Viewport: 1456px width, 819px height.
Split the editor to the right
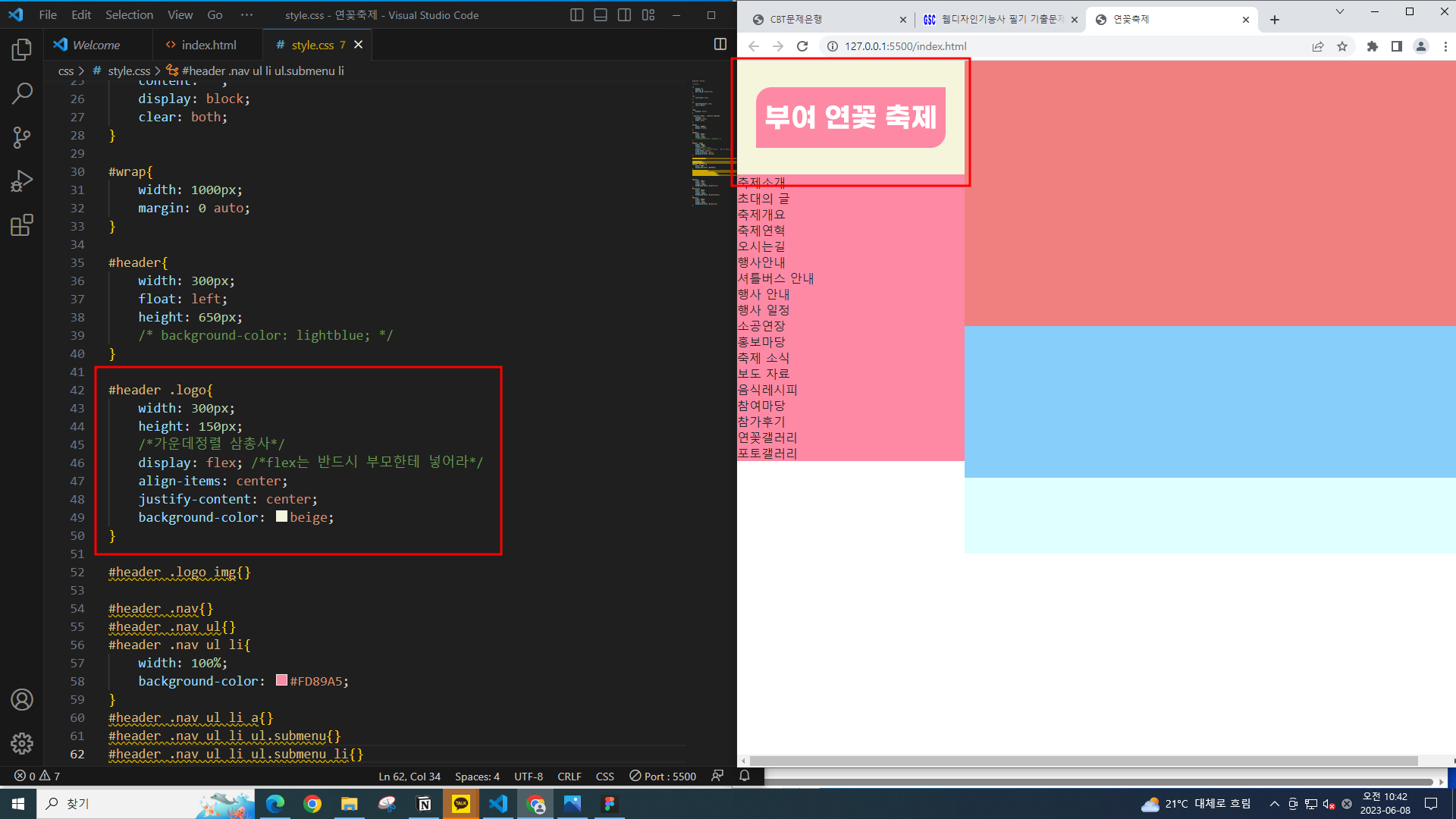coord(720,45)
